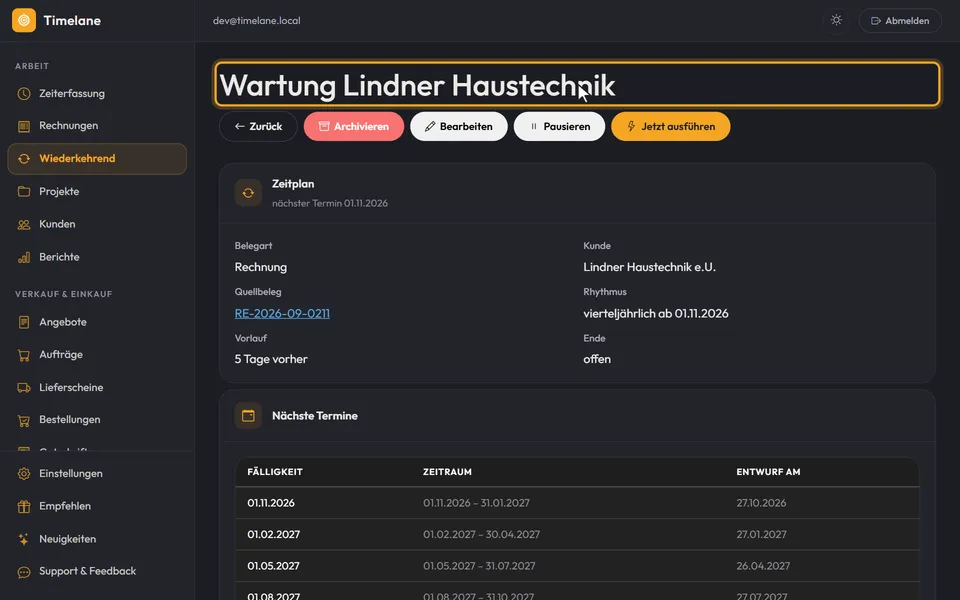
Task: Run now with Jetzt ausführen button
Action: pos(670,127)
